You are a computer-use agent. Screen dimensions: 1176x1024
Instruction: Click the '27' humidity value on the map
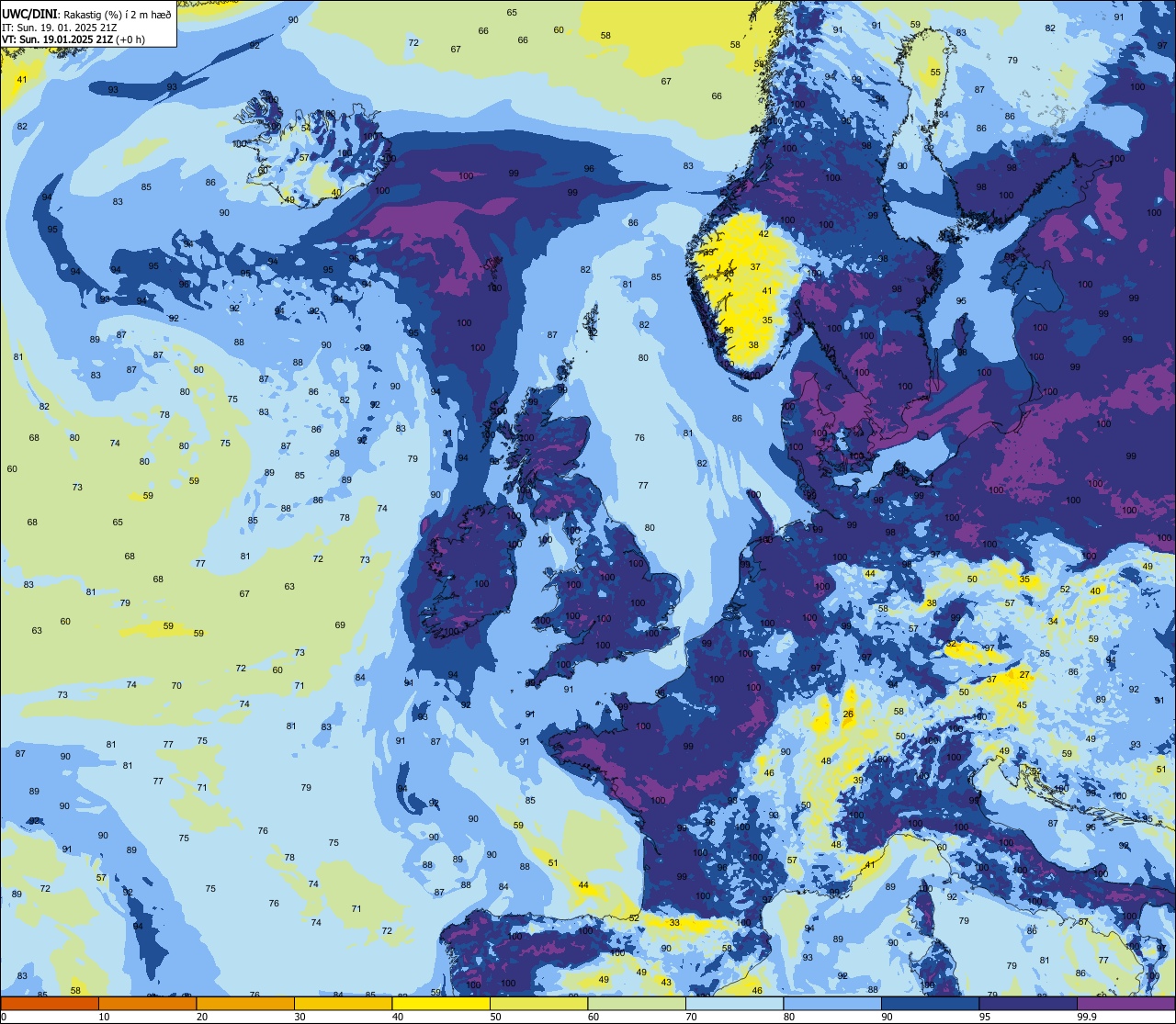pyautogui.click(x=1024, y=675)
